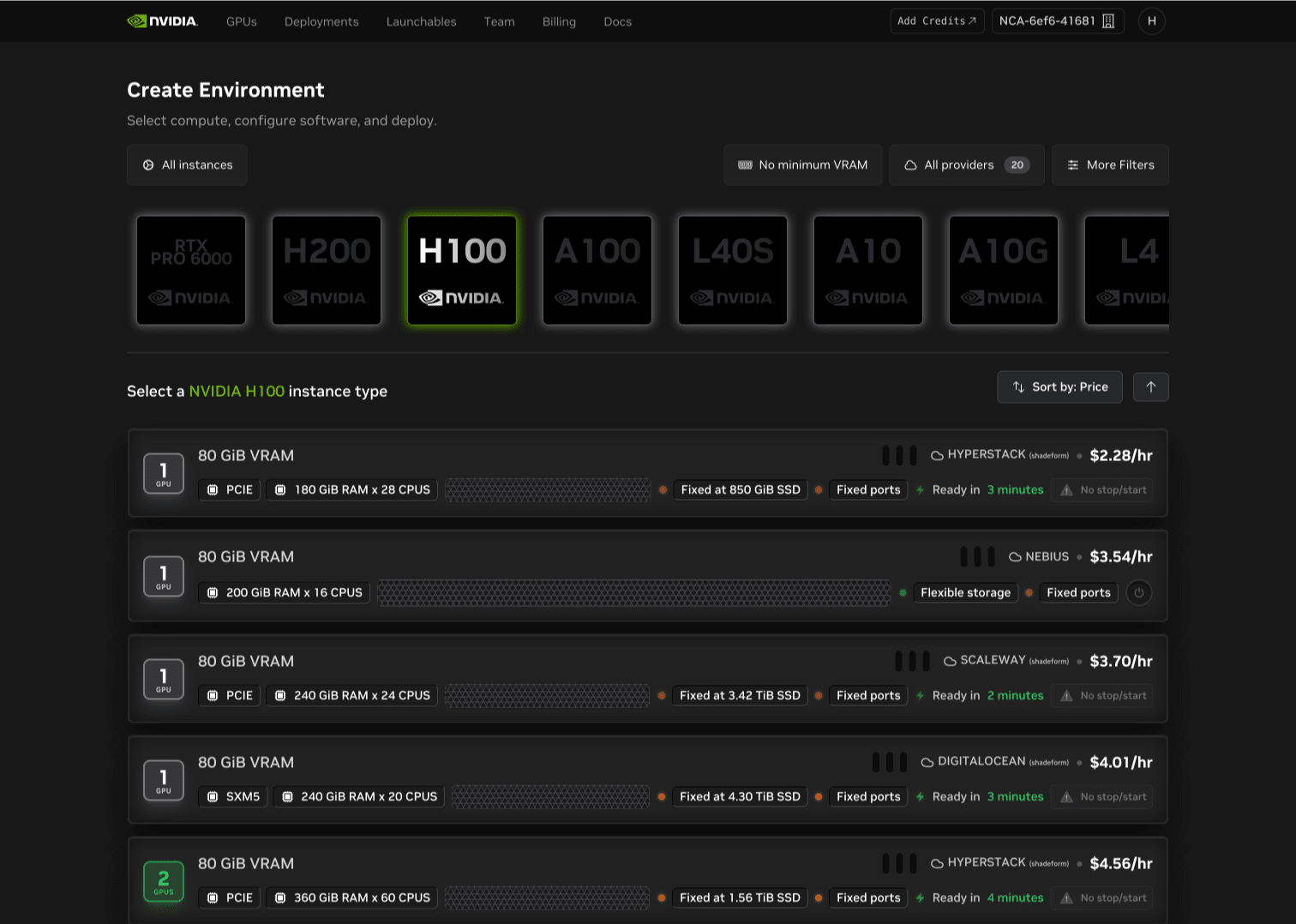Choose the A100 GPU card
The height and width of the screenshot is (924, 1296).
pyautogui.click(x=597, y=270)
